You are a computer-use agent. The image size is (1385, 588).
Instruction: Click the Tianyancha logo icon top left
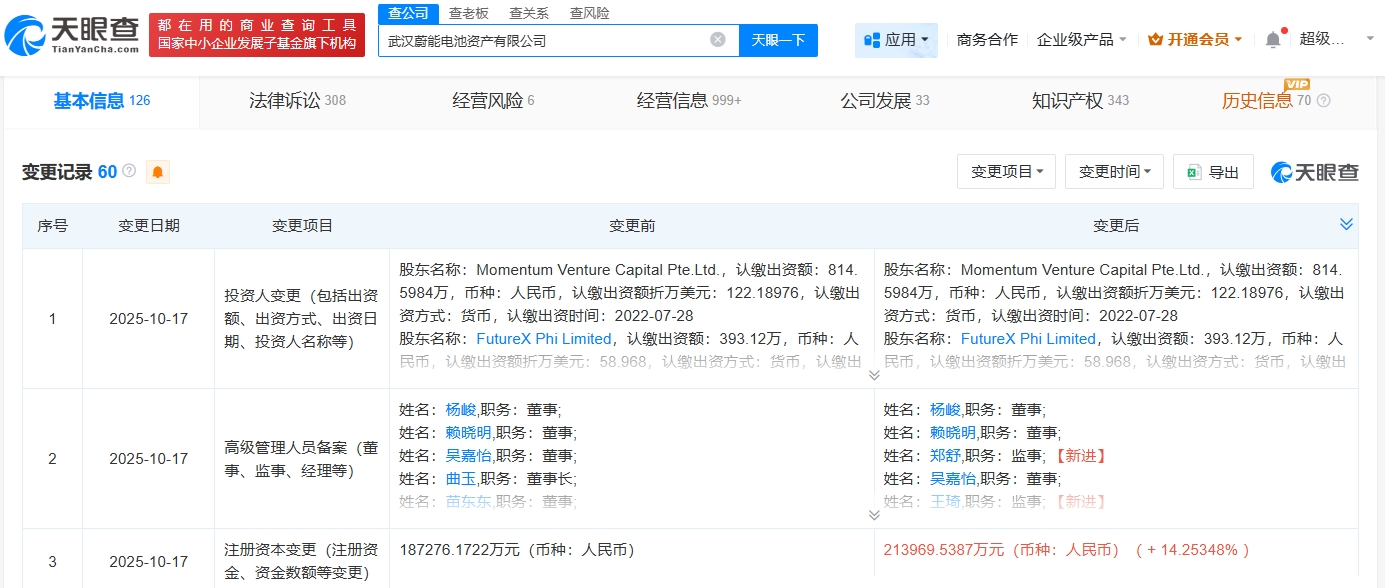coord(25,30)
